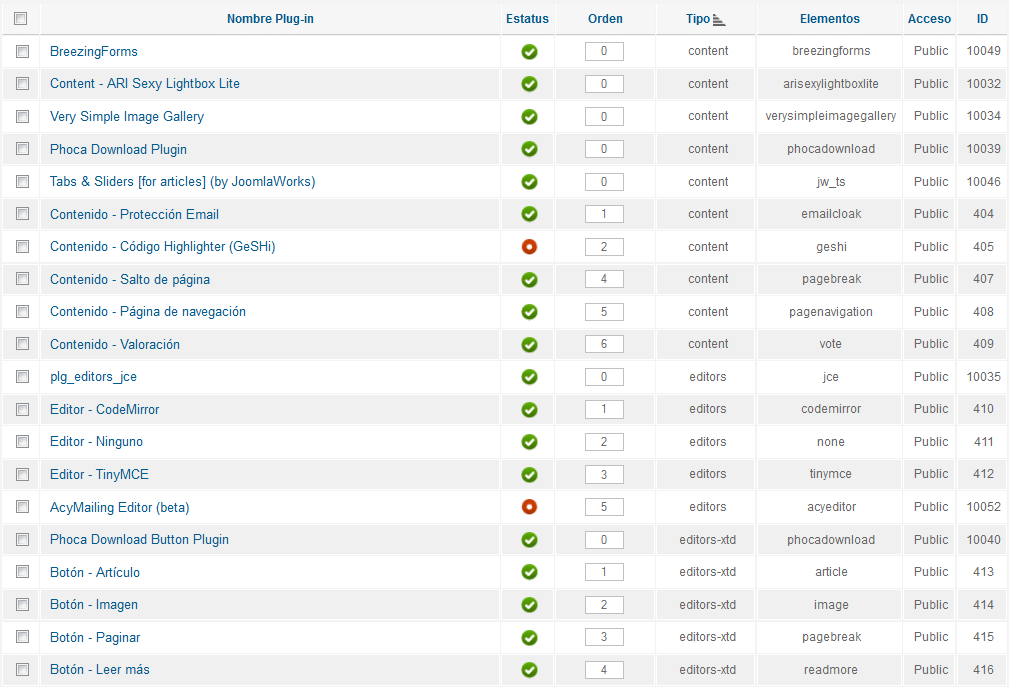Toggle status icon for plg_editors_jce
The image size is (1009, 687).
point(529,376)
